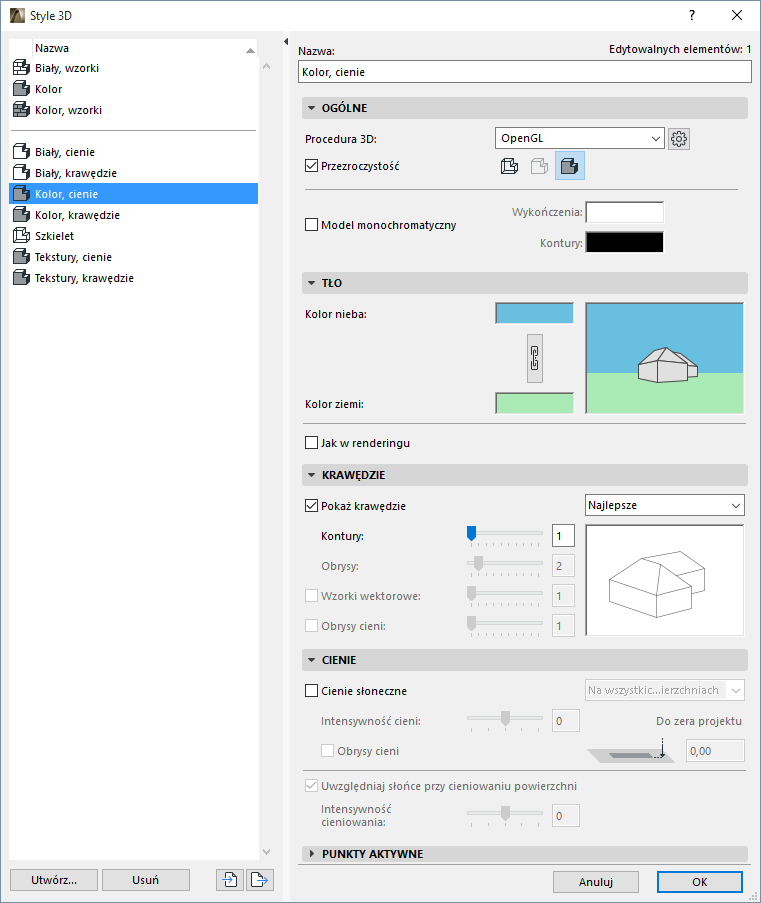
Task: Click the list scroll-down arrow
Action: pyautogui.click(x=266, y=852)
